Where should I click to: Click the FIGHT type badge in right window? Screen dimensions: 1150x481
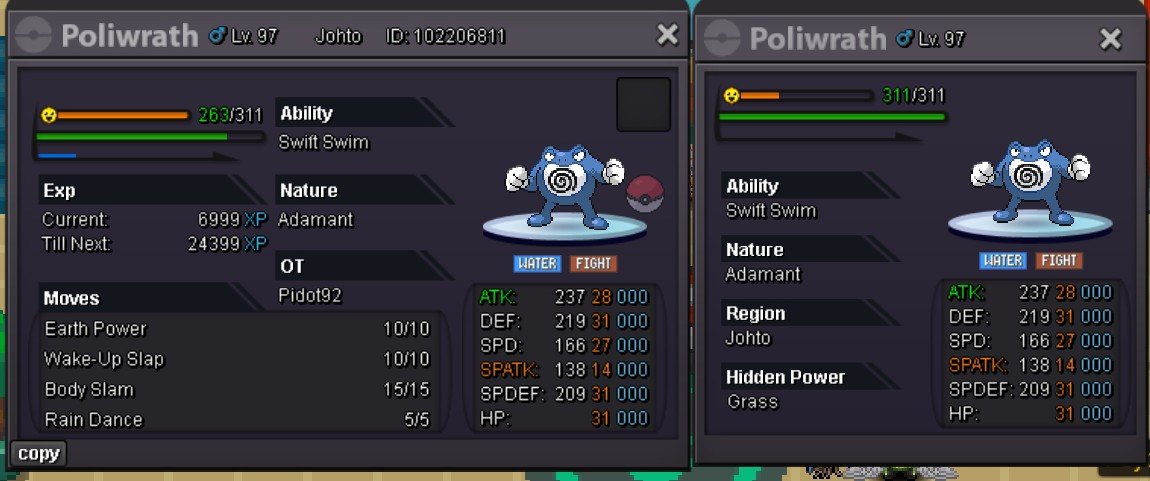pos(1059,260)
